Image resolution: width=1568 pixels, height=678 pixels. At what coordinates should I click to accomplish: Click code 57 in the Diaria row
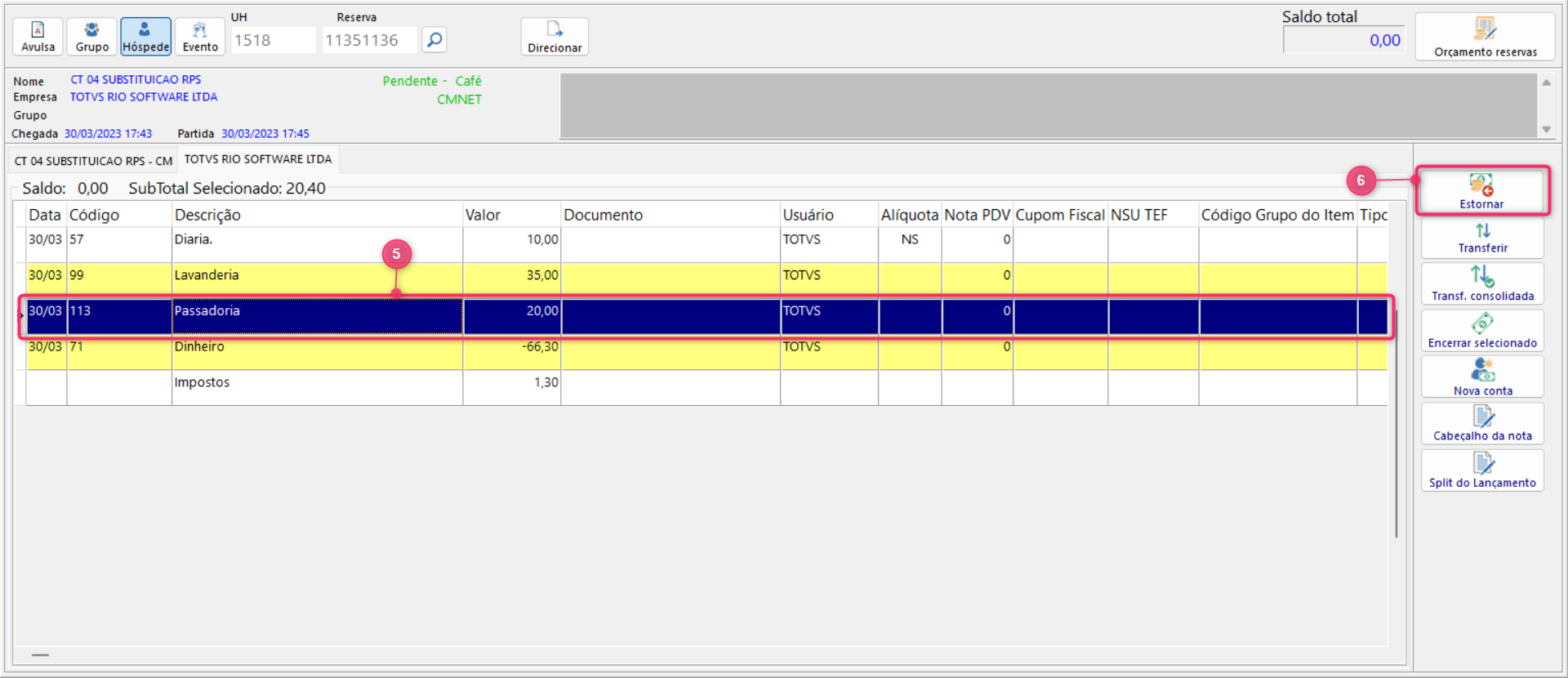click(x=77, y=239)
